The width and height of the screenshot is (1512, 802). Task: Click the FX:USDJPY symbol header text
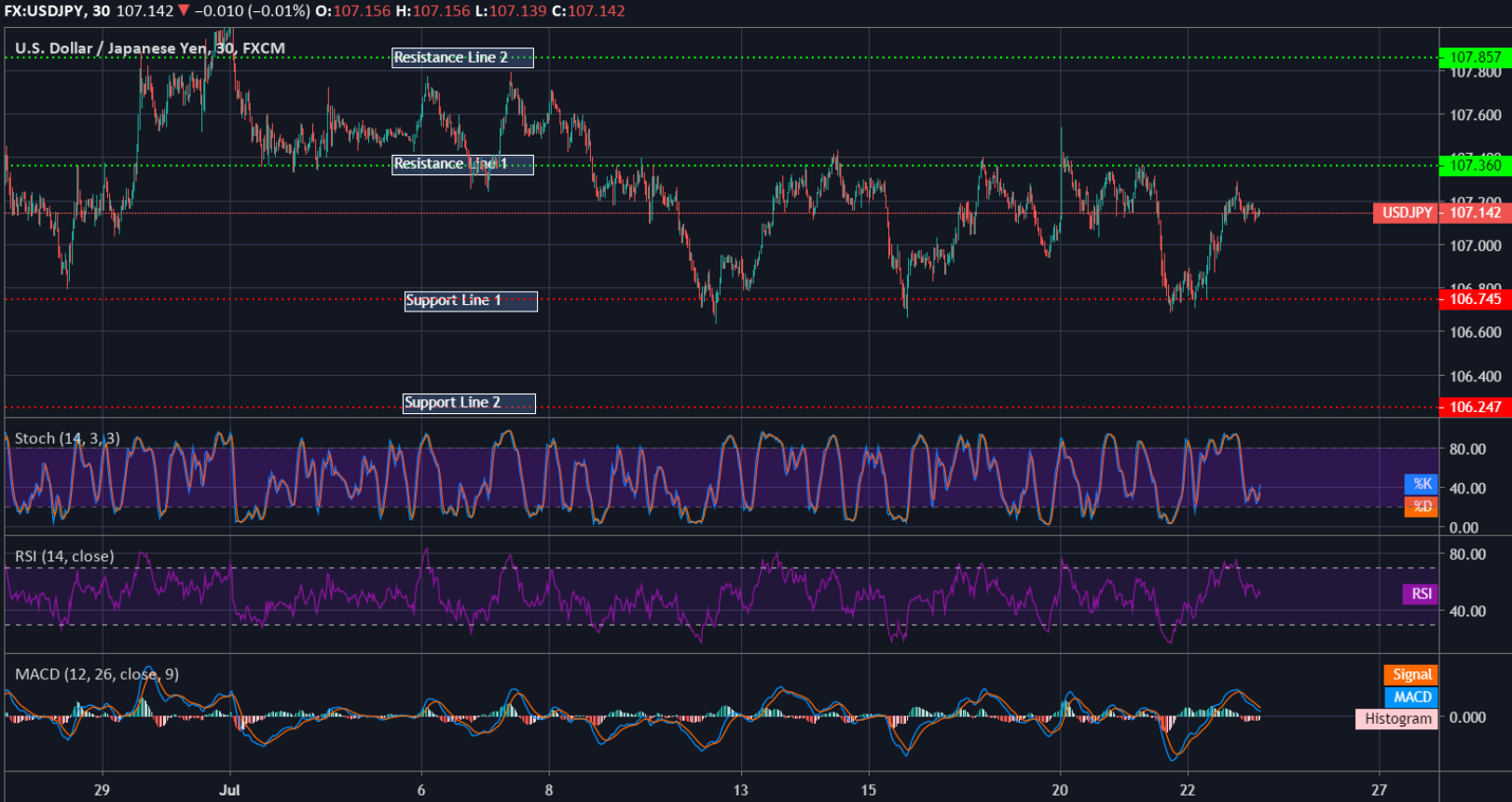(x=55, y=11)
